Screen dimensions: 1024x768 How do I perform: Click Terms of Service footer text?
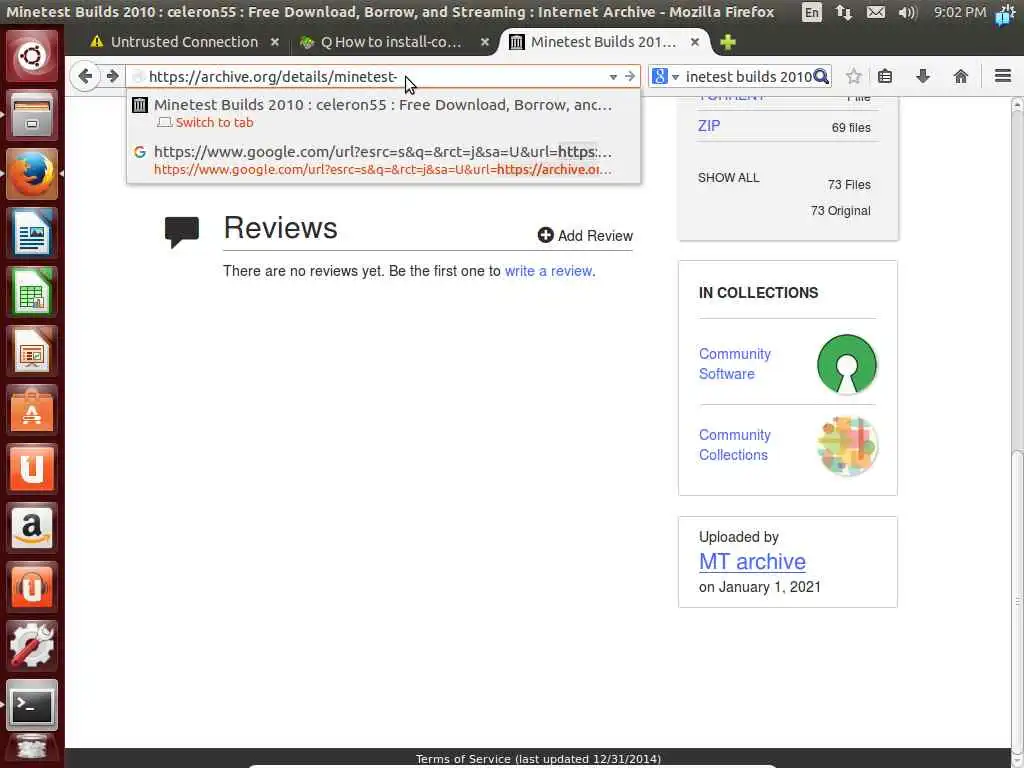538,759
